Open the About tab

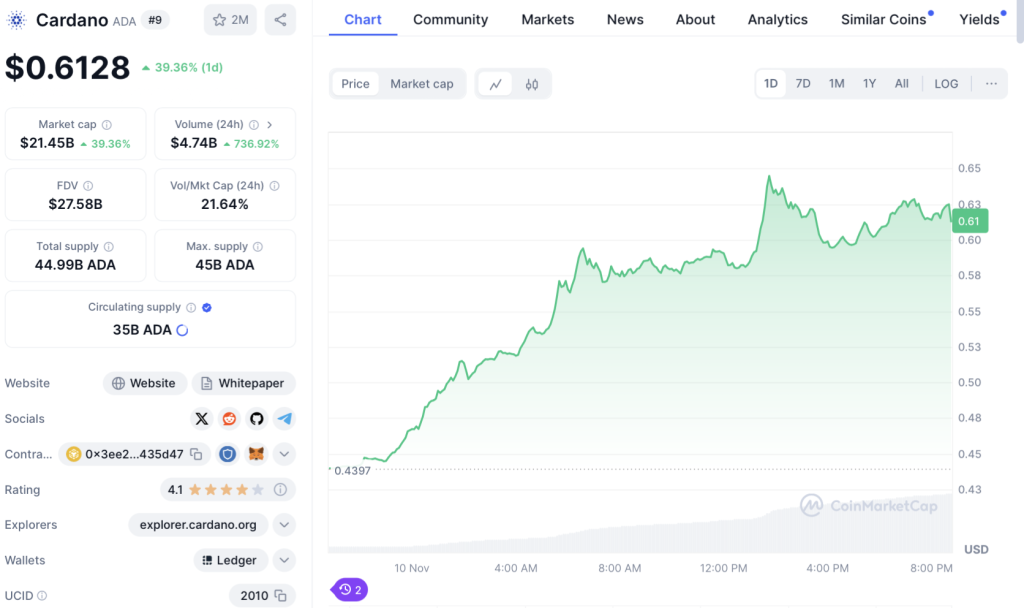point(696,20)
